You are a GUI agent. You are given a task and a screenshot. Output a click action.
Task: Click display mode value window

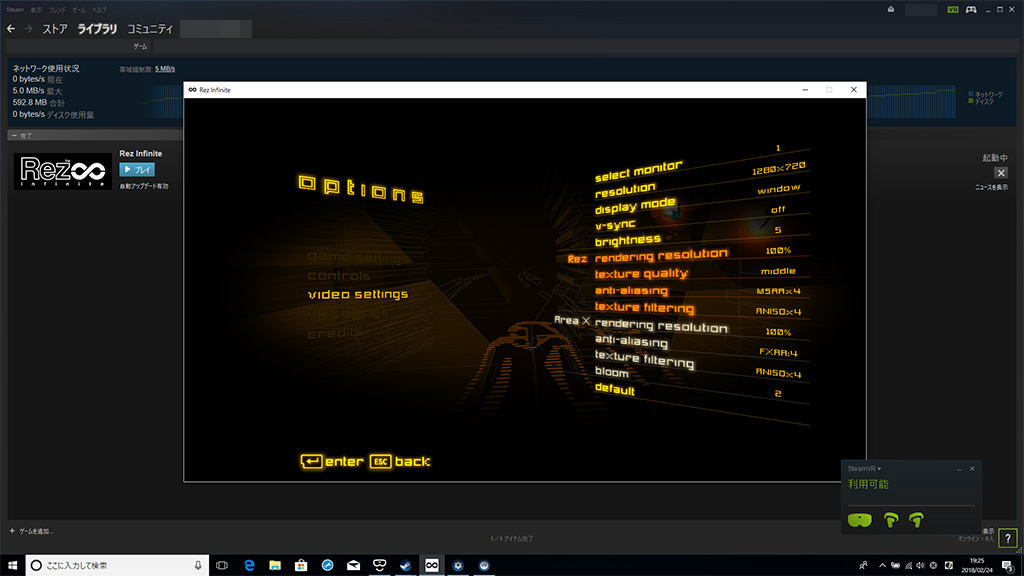click(778, 189)
